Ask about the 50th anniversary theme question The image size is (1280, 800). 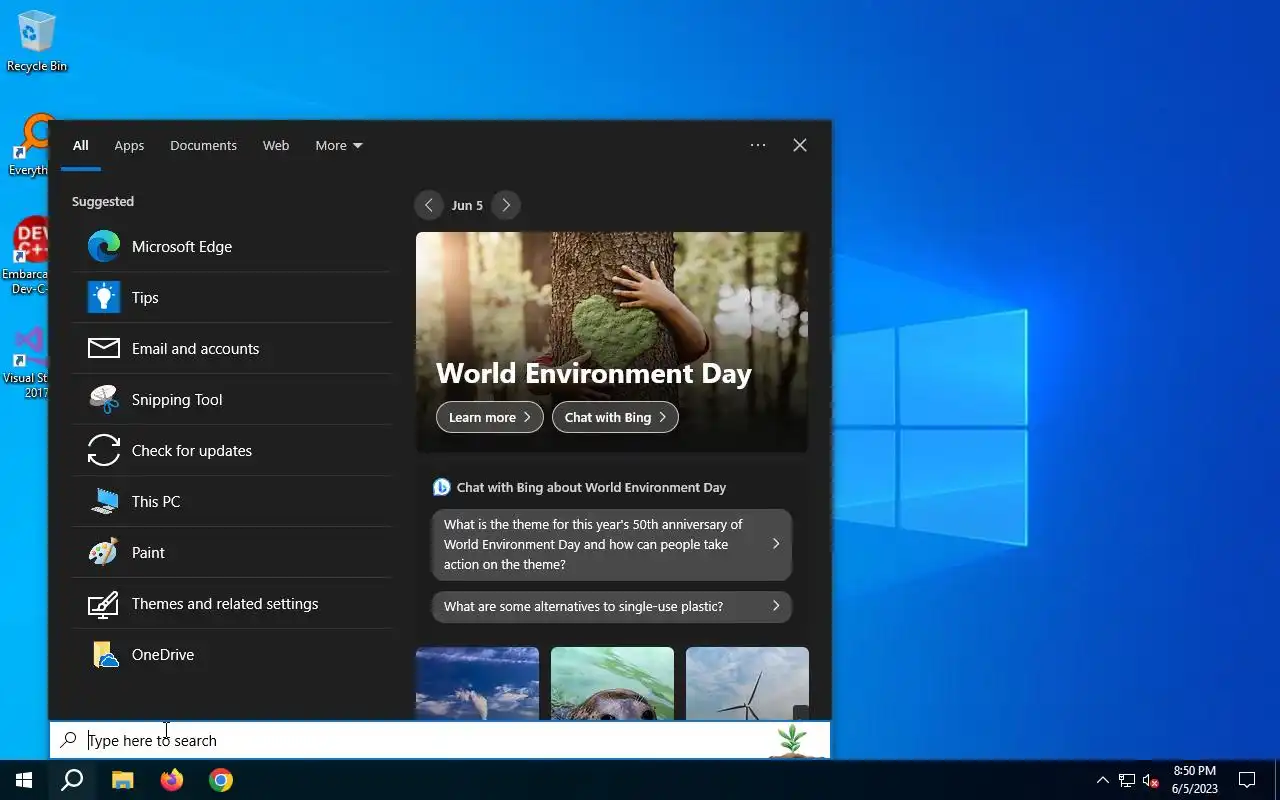coord(612,544)
